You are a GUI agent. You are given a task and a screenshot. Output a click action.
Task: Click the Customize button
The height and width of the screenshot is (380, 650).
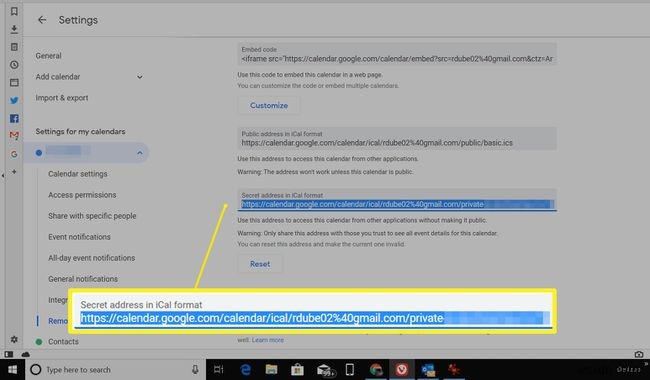[x=269, y=105]
